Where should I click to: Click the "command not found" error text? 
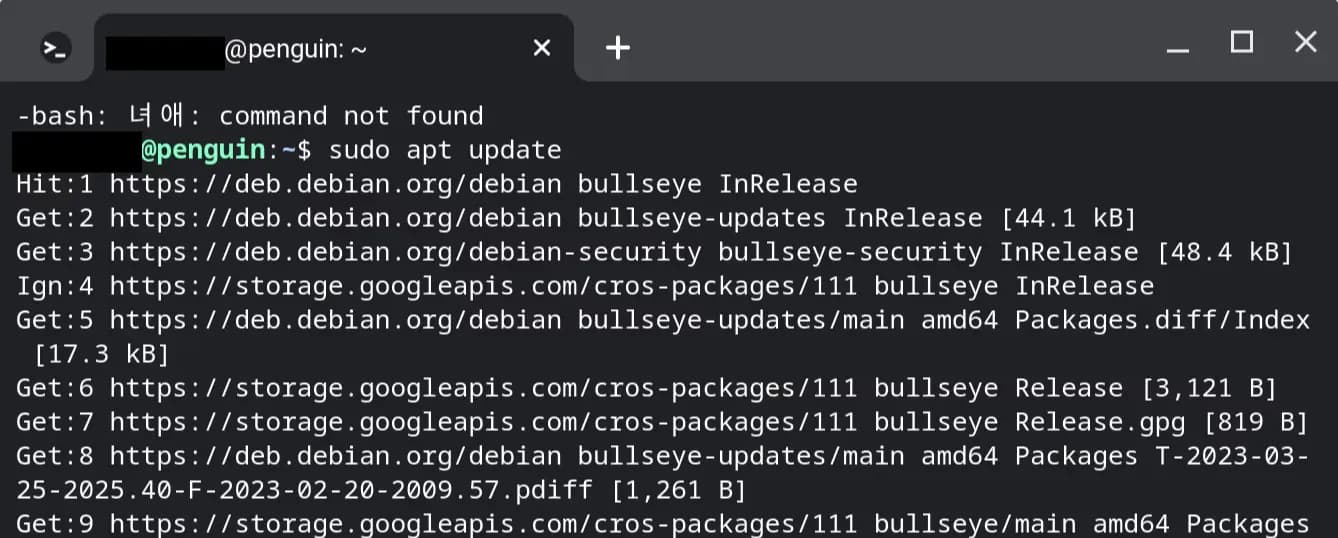(x=350, y=116)
